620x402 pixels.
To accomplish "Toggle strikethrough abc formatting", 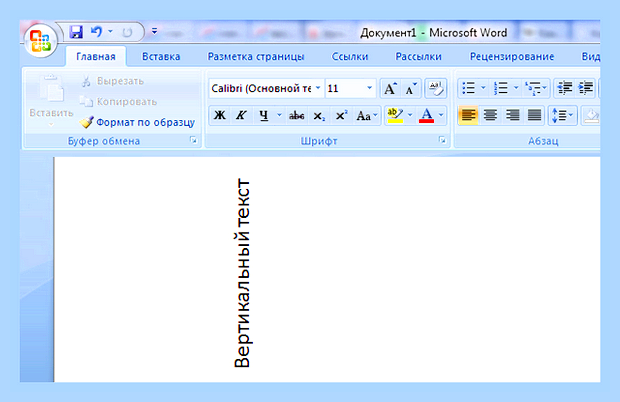I will (296, 116).
